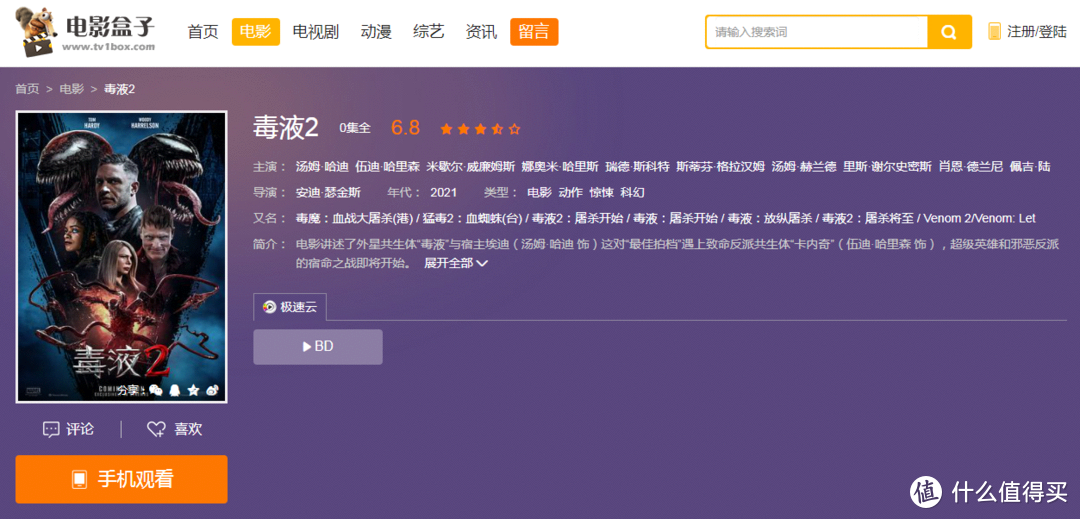Image resolution: width=1080 pixels, height=519 pixels.
Task: Open actor 佩吉·陆 link
Action: (x=1030, y=167)
